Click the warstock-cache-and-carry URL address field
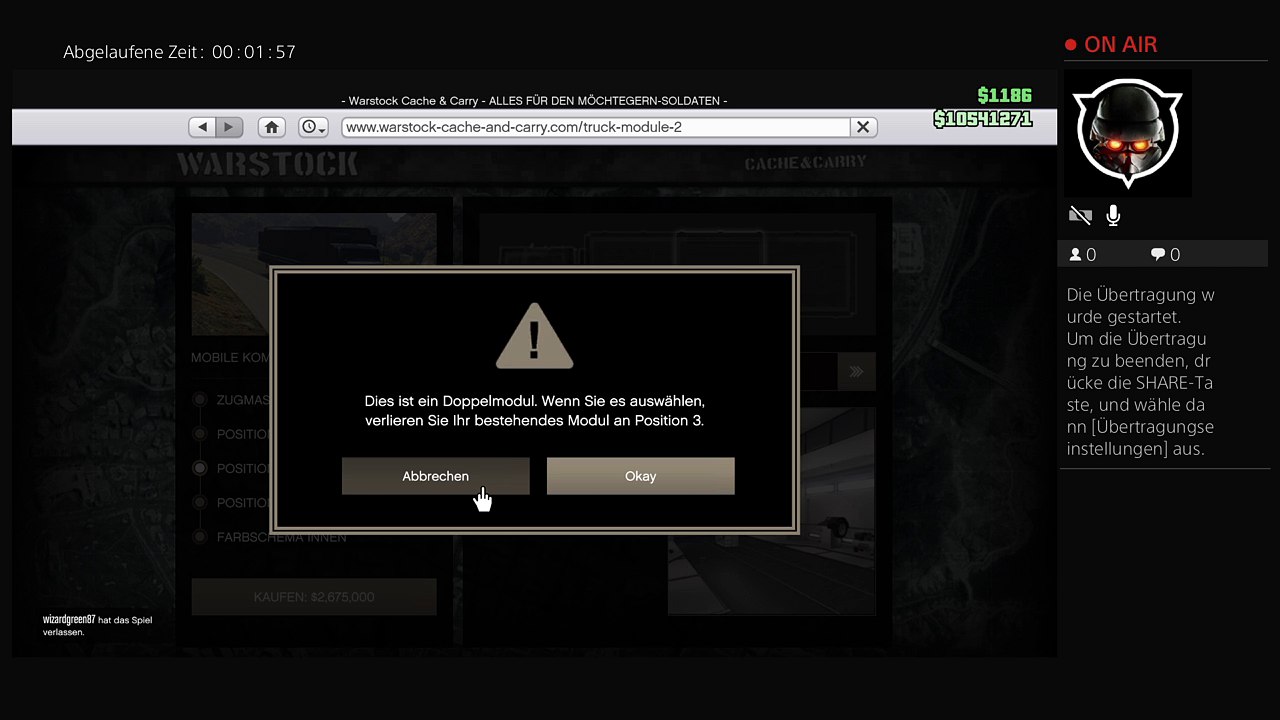 click(595, 127)
